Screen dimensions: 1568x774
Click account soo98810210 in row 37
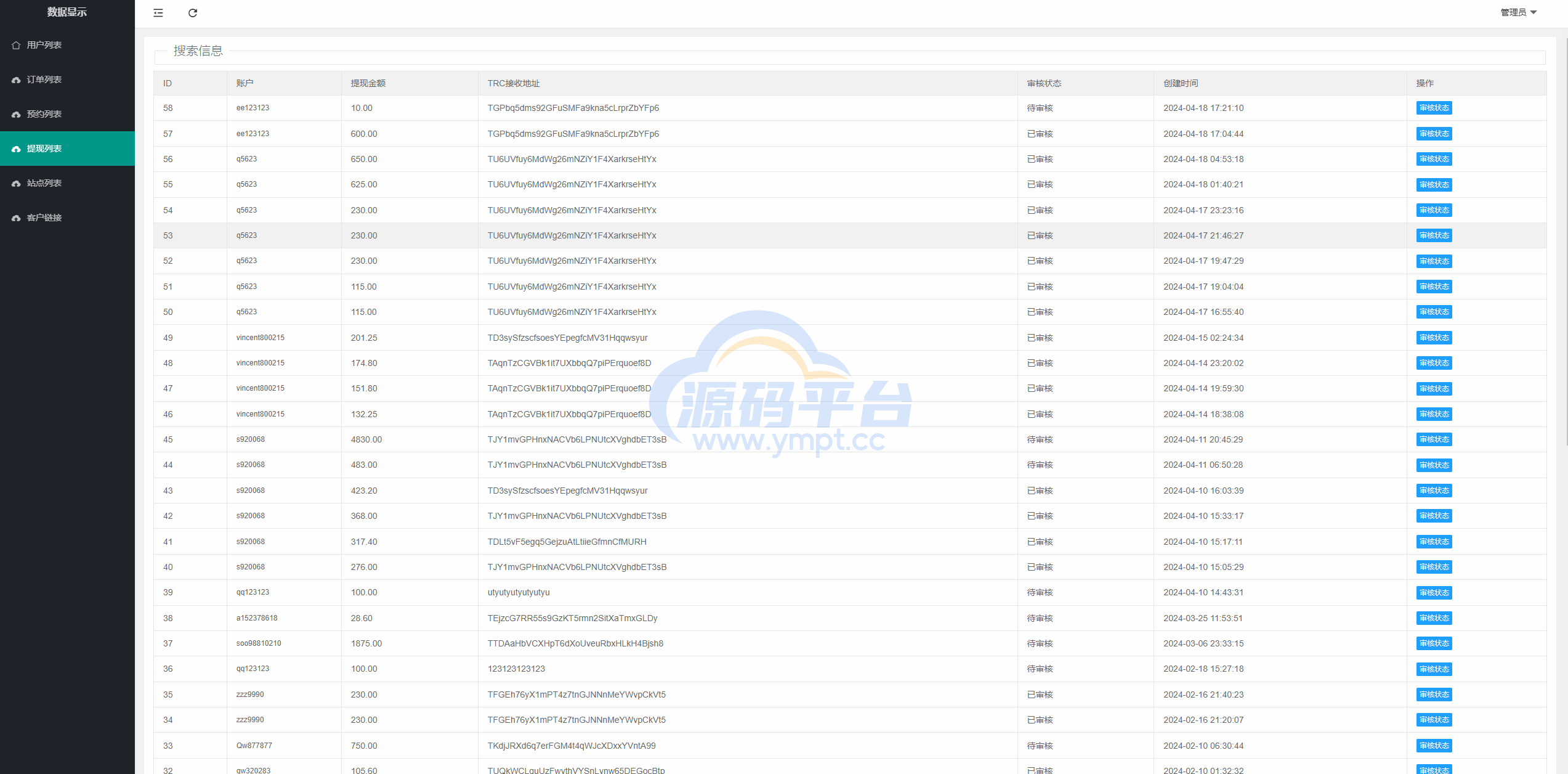(259, 643)
